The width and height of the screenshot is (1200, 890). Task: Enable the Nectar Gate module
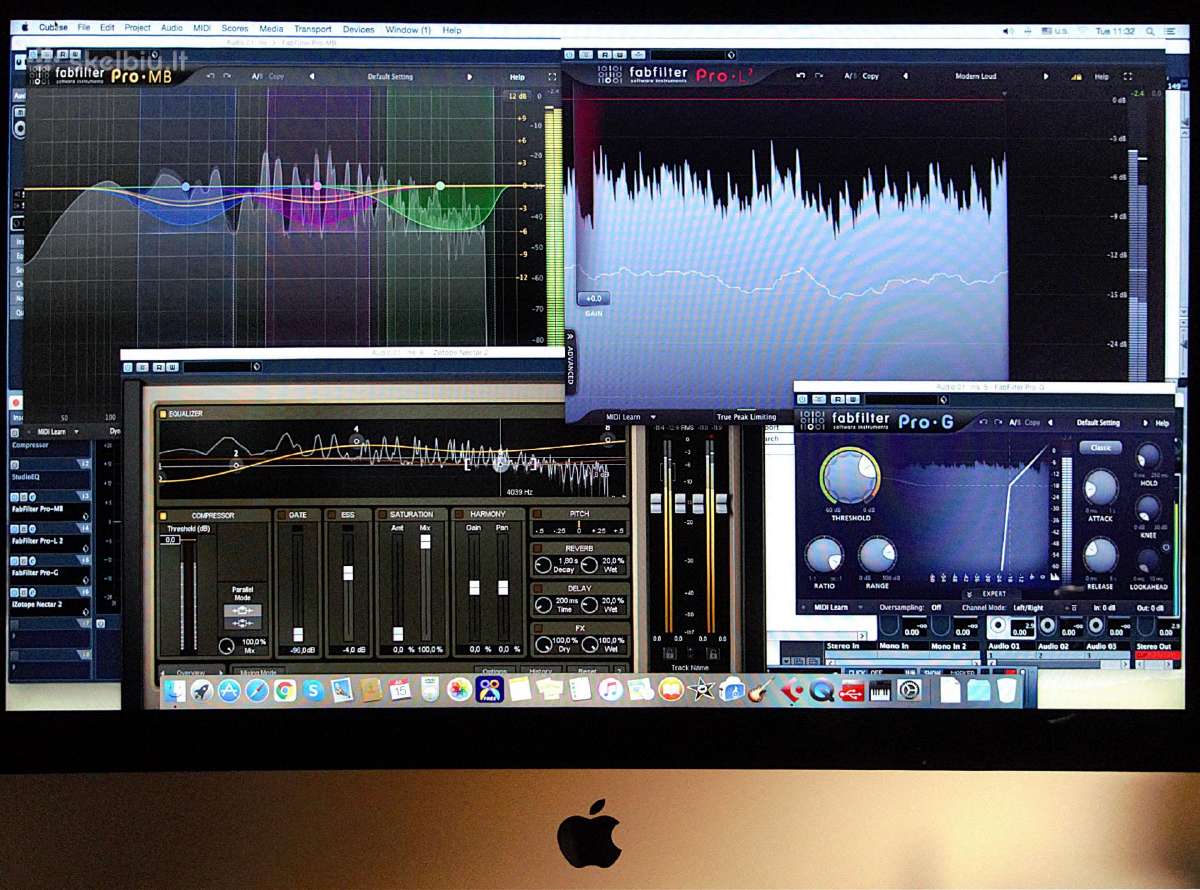coord(283,515)
